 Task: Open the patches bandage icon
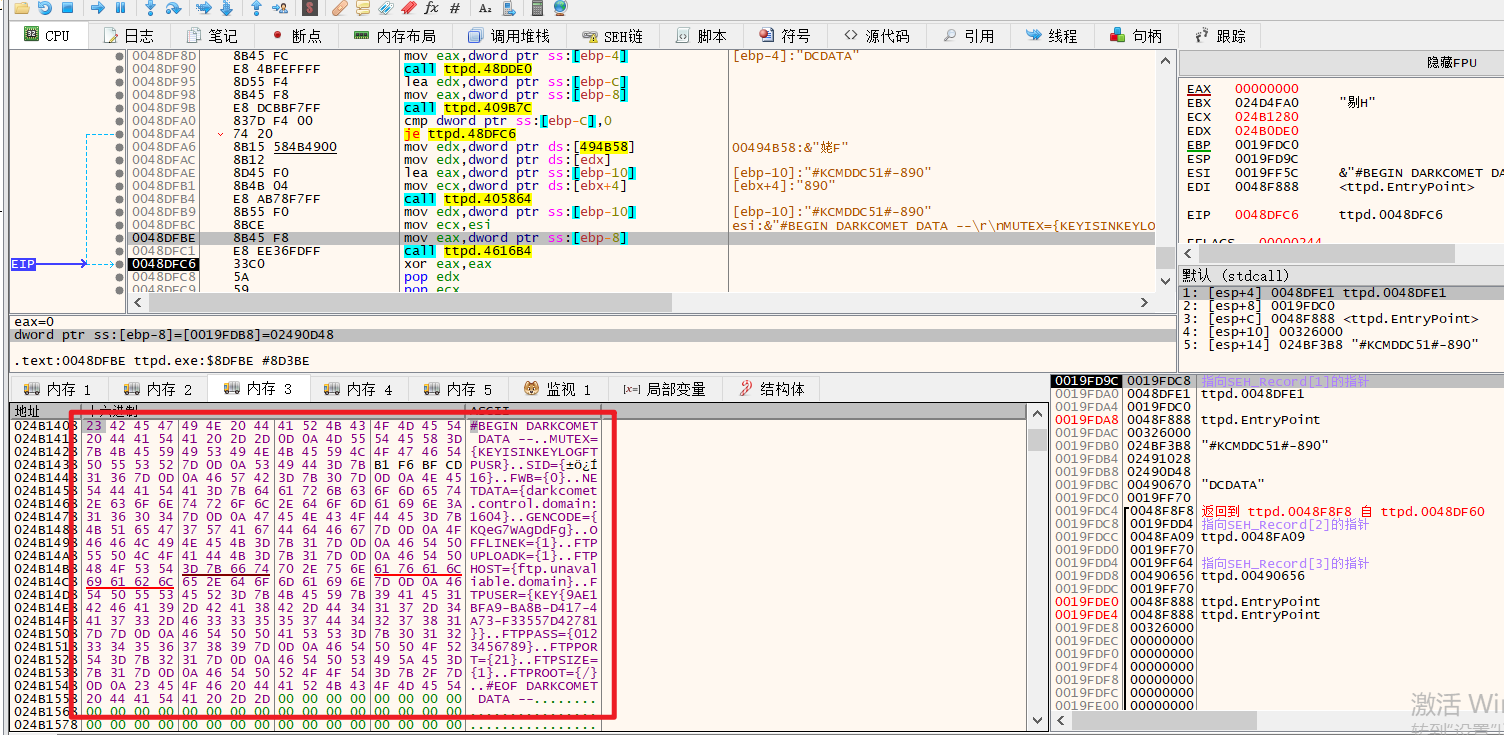point(339,8)
